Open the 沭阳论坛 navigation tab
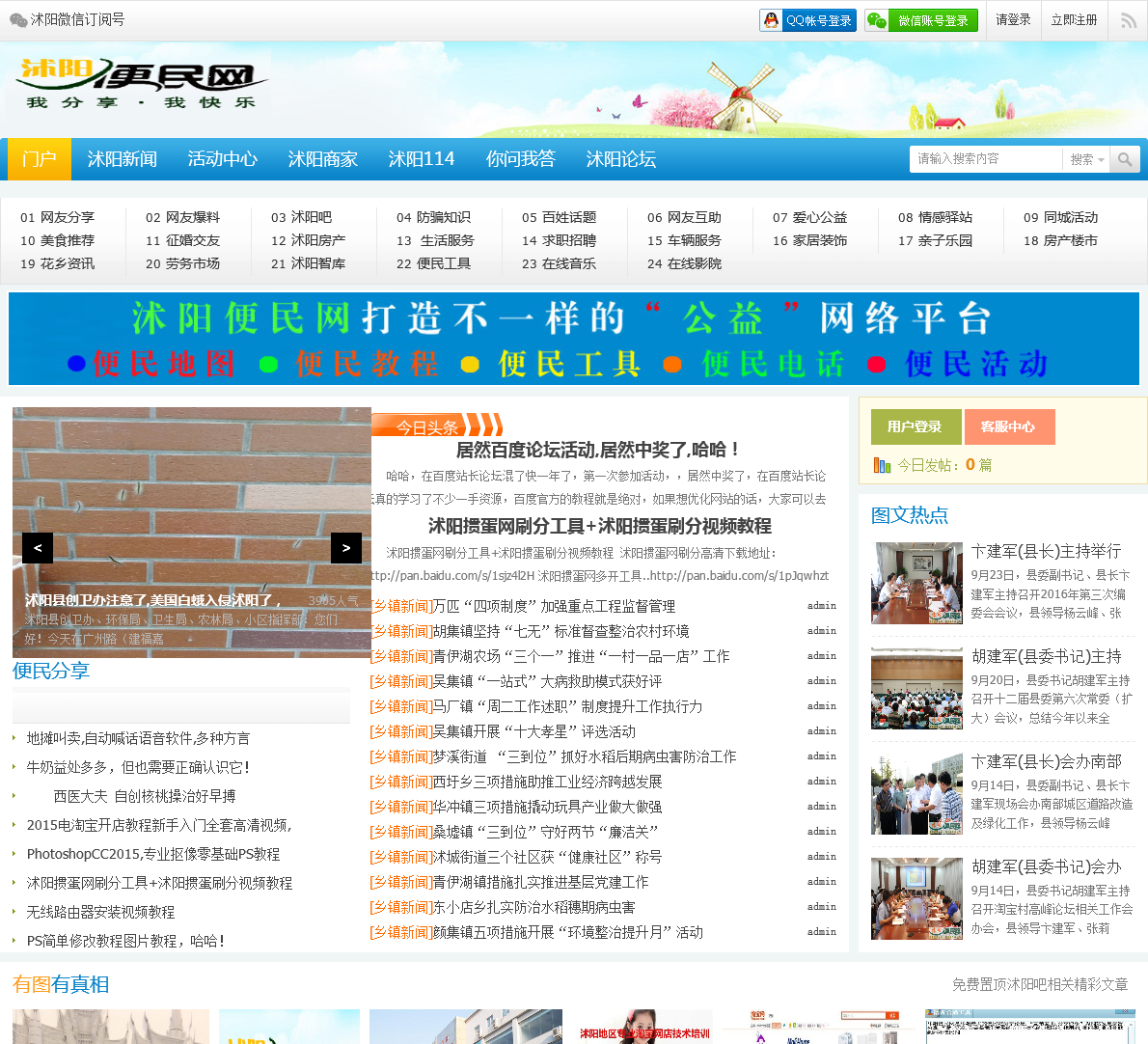 pyautogui.click(x=621, y=159)
